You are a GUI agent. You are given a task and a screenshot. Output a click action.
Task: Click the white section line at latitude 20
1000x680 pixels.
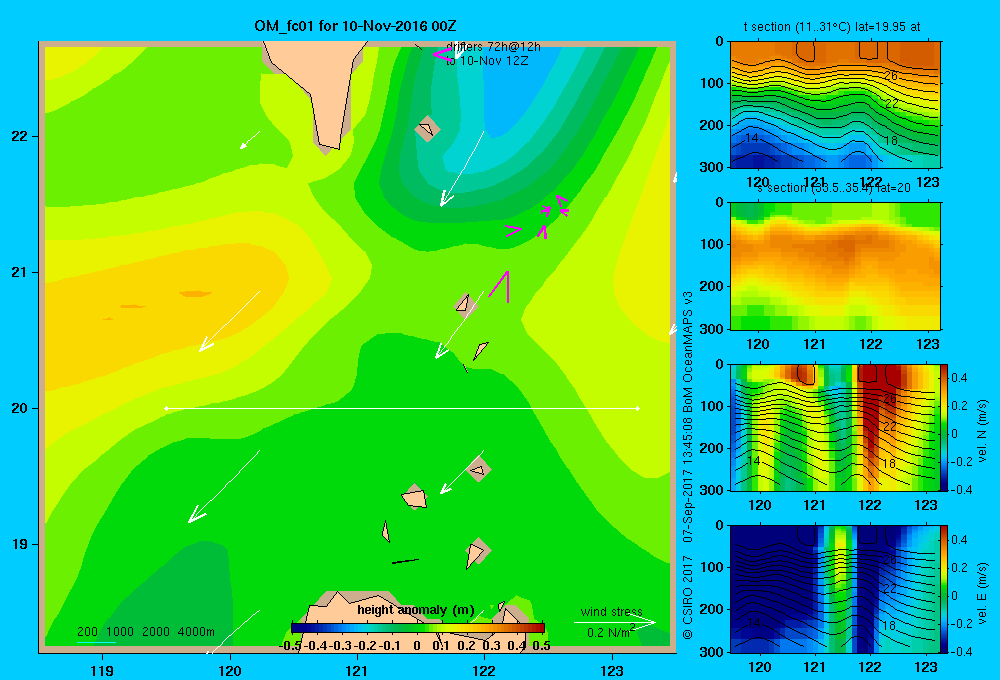tap(402, 408)
